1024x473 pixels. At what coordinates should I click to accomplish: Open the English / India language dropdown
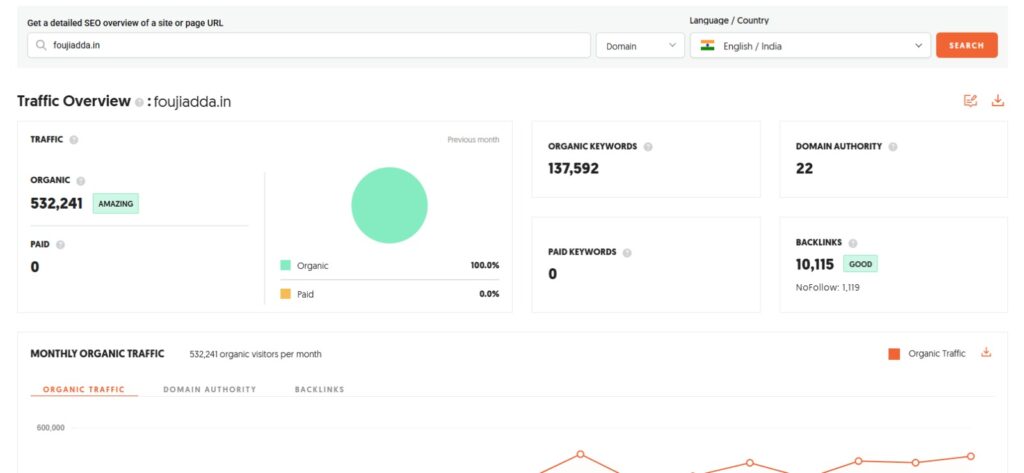point(810,46)
